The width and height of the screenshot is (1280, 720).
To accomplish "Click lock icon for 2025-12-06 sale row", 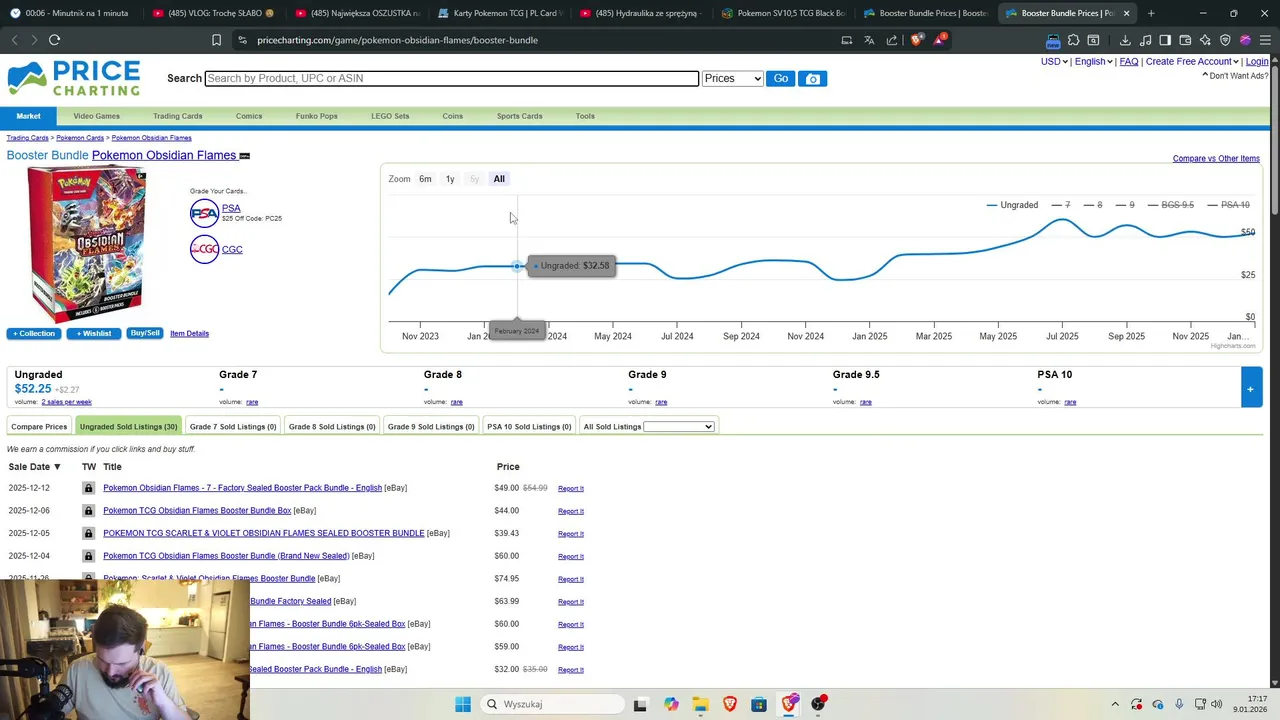I will [x=88, y=511].
